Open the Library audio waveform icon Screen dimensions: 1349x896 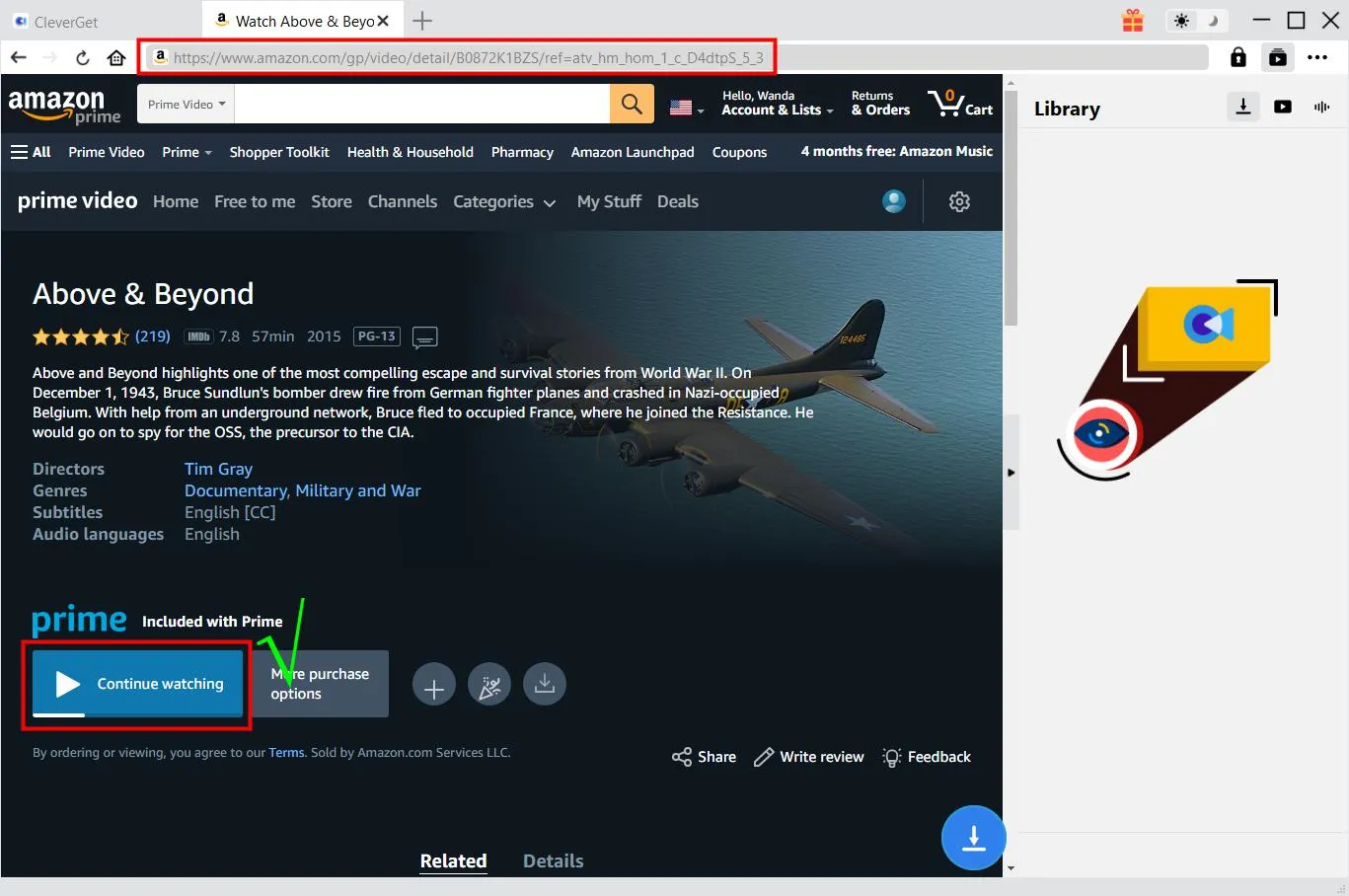pos(1321,107)
